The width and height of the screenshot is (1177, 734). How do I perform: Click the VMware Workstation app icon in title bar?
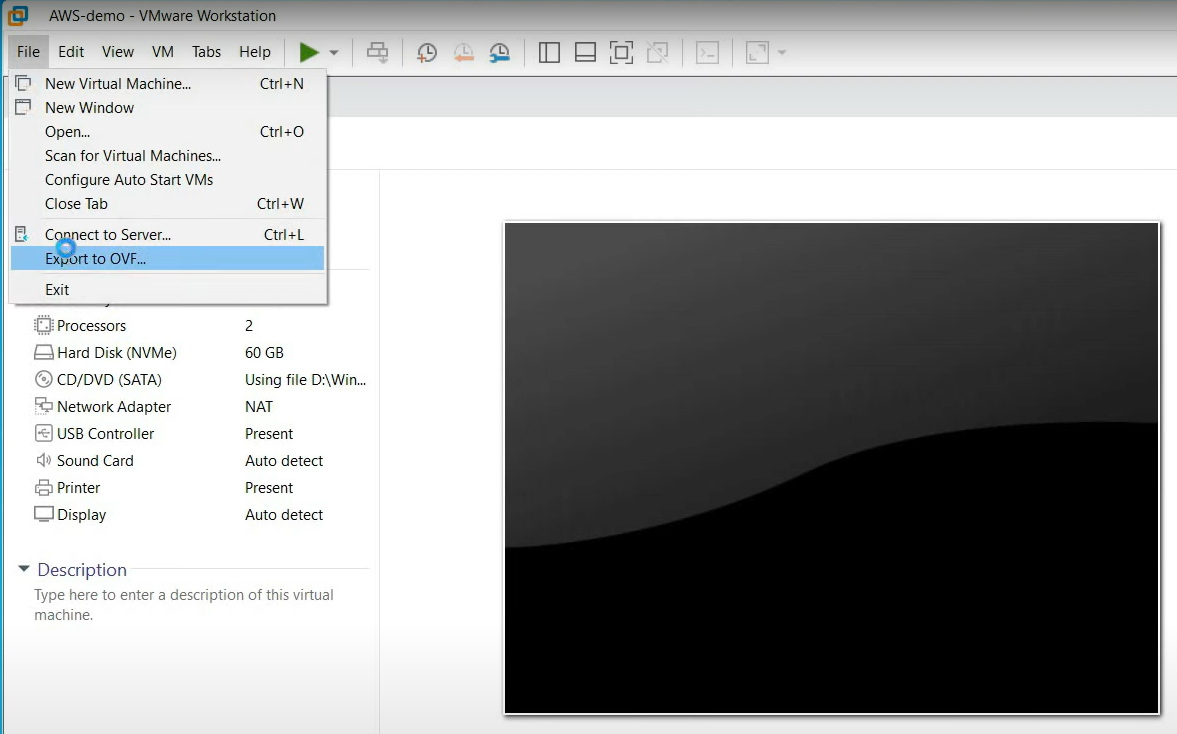pyautogui.click(x=17, y=15)
